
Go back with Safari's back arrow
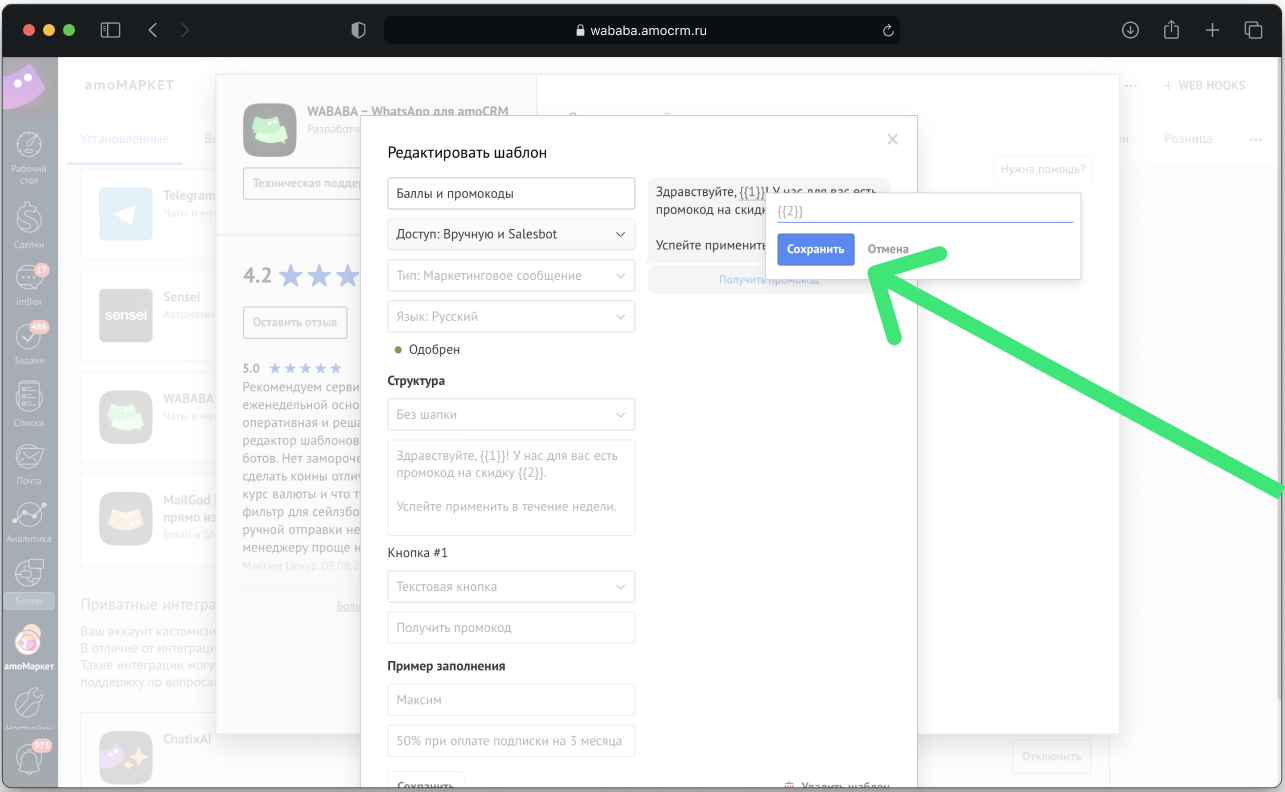152,30
